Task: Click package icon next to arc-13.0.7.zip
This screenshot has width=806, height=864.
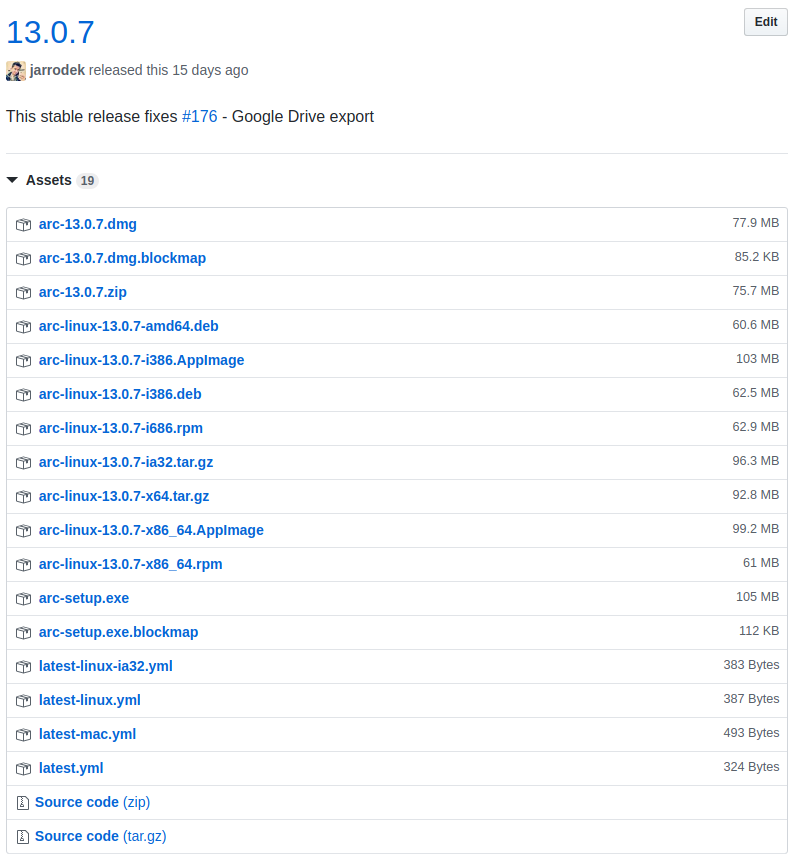Action: tap(23, 293)
